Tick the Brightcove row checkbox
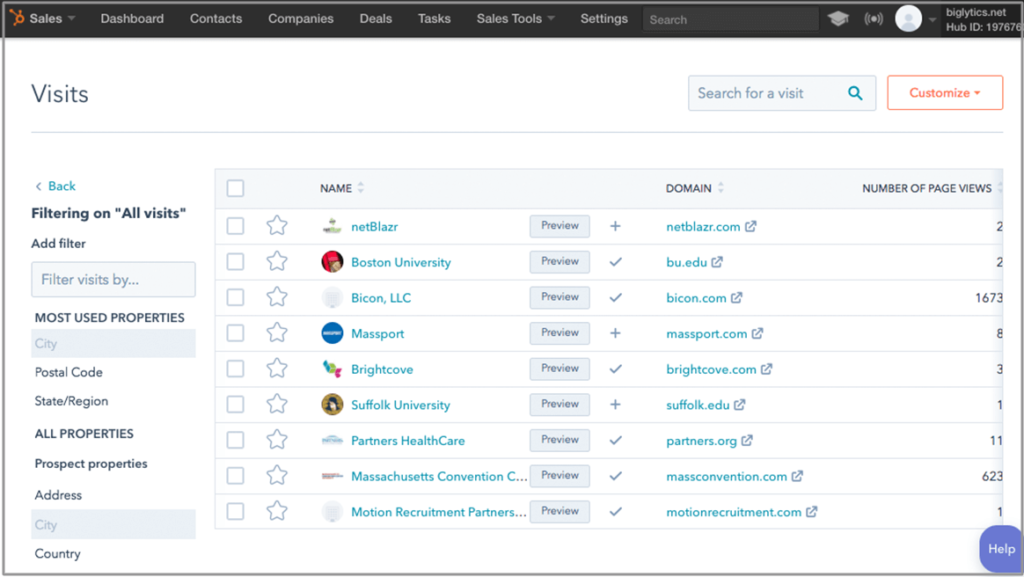Screen dimensions: 1024x577 coord(235,369)
